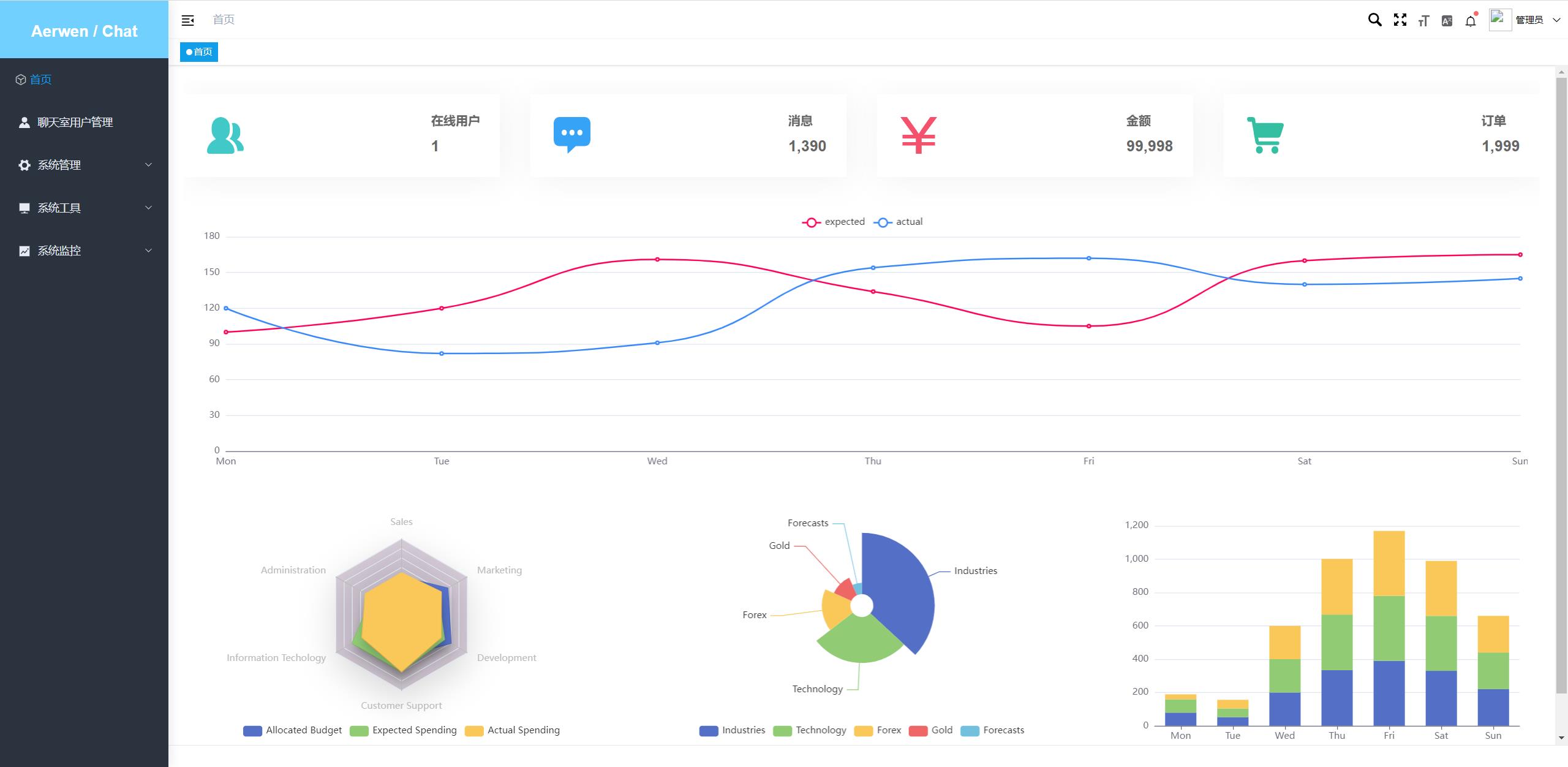Click the expected Wed data point
This screenshot has height=767, width=1568.
point(657,259)
